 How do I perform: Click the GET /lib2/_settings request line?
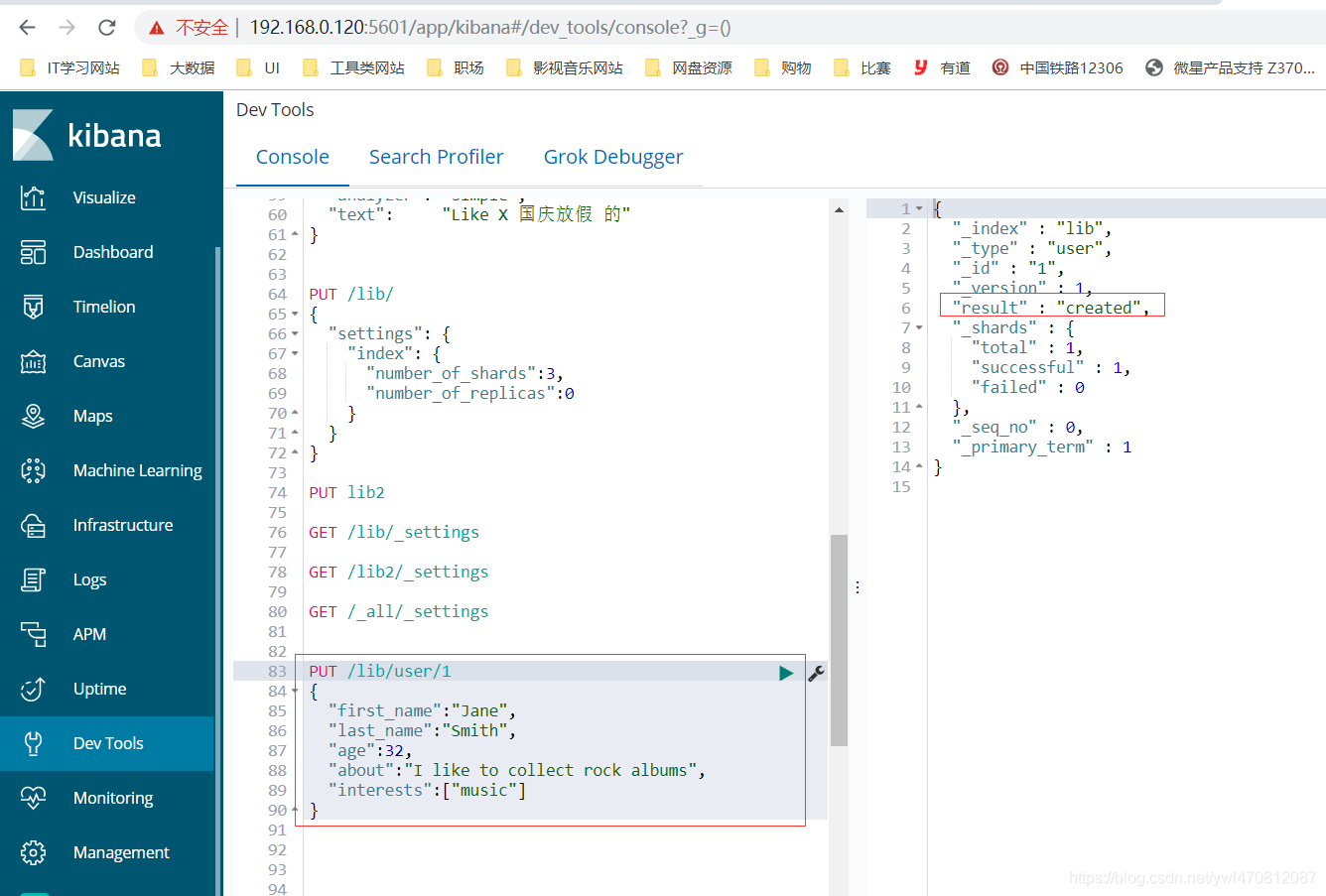click(399, 573)
